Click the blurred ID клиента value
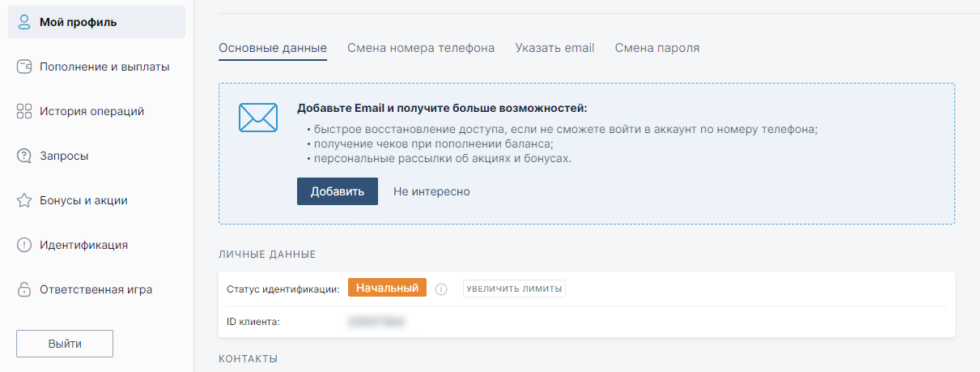The height and width of the screenshot is (372, 980). (x=377, y=322)
